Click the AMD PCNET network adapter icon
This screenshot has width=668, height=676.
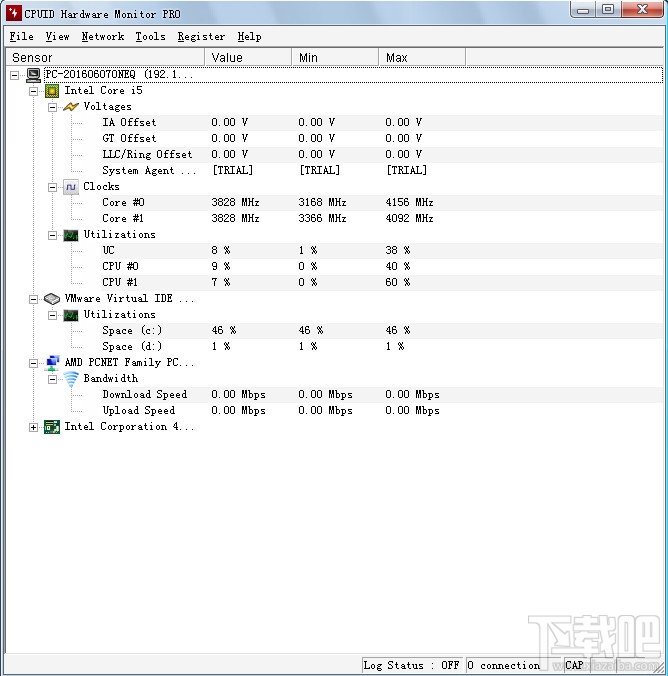pyautogui.click(x=52, y=363)
